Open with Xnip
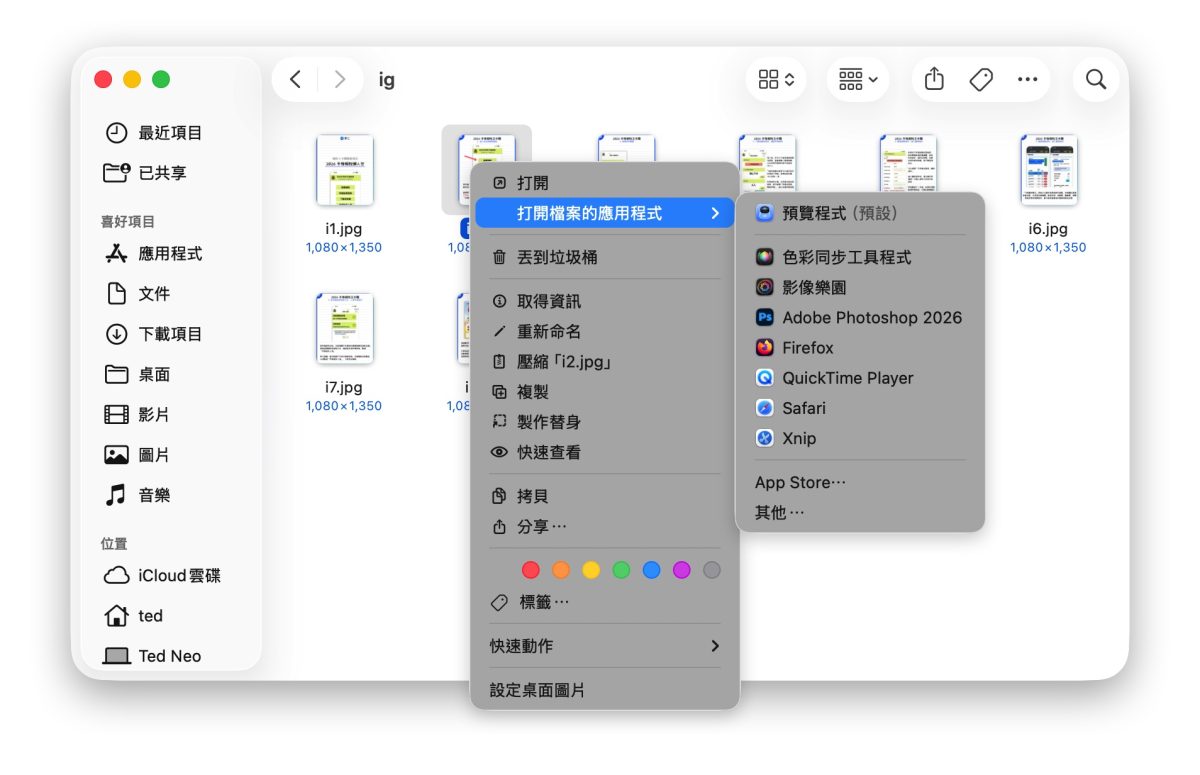The height and width of the screenshot is (775, 1200). click(x=860, y=438)
